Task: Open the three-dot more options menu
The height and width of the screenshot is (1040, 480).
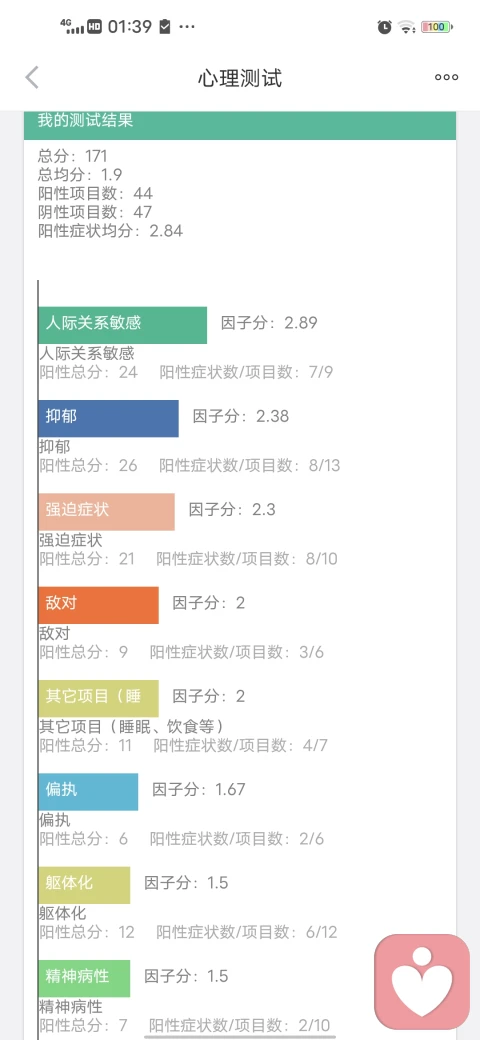Action: [446, 78]
